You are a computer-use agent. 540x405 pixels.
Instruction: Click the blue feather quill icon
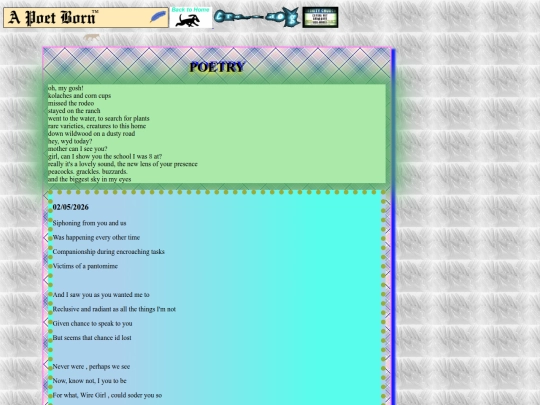(158, 16)
